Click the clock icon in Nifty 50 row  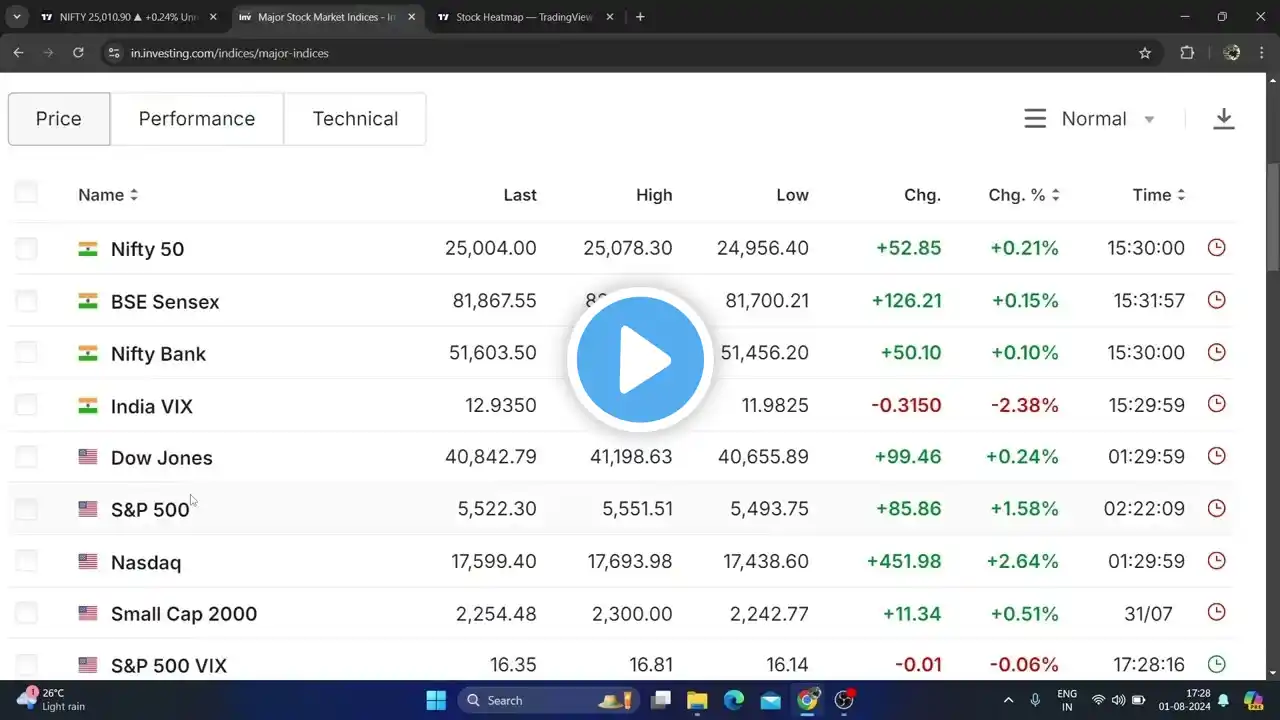[1216, 247]
